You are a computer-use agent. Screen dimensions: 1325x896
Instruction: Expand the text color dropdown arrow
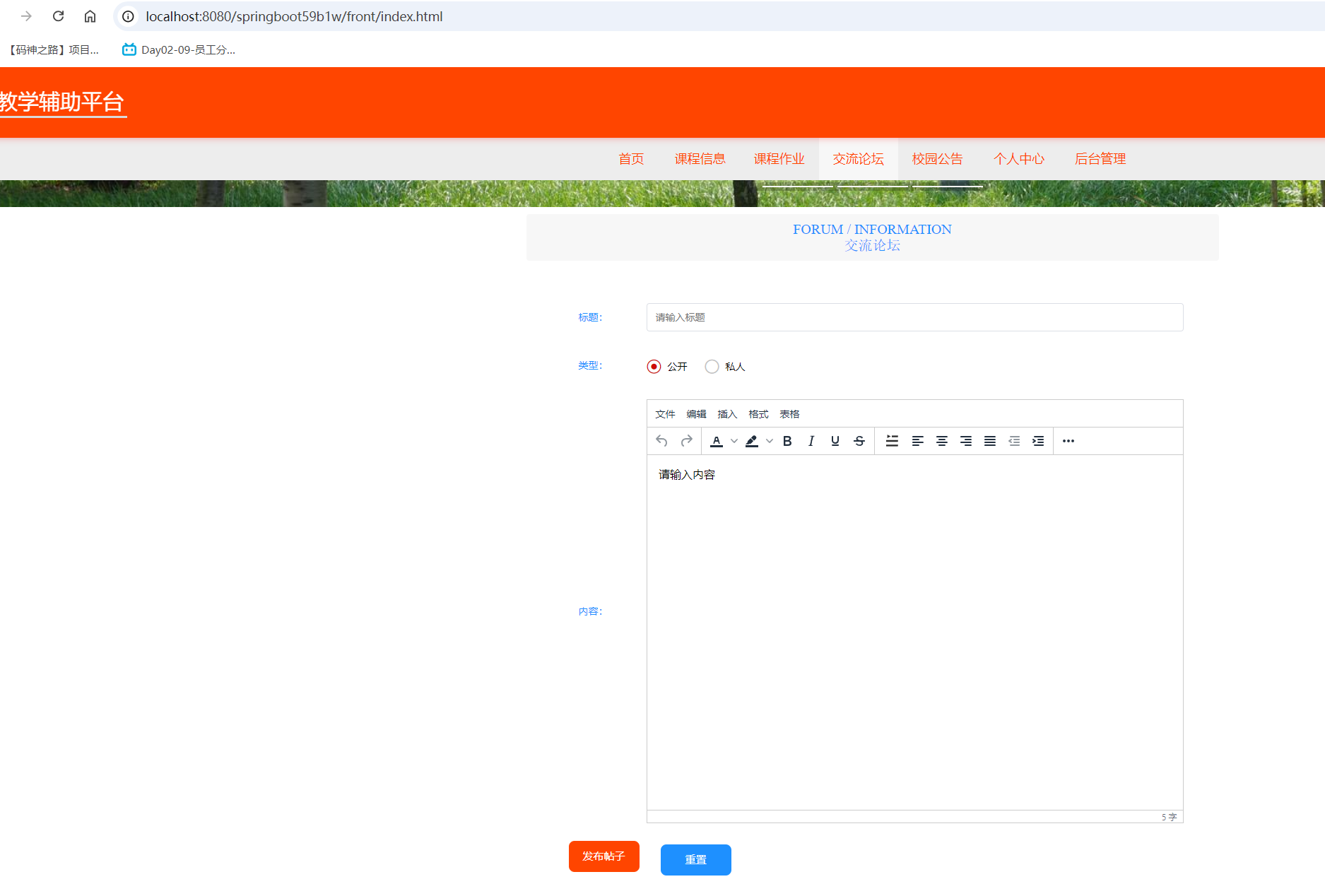(x=734, y=441)
